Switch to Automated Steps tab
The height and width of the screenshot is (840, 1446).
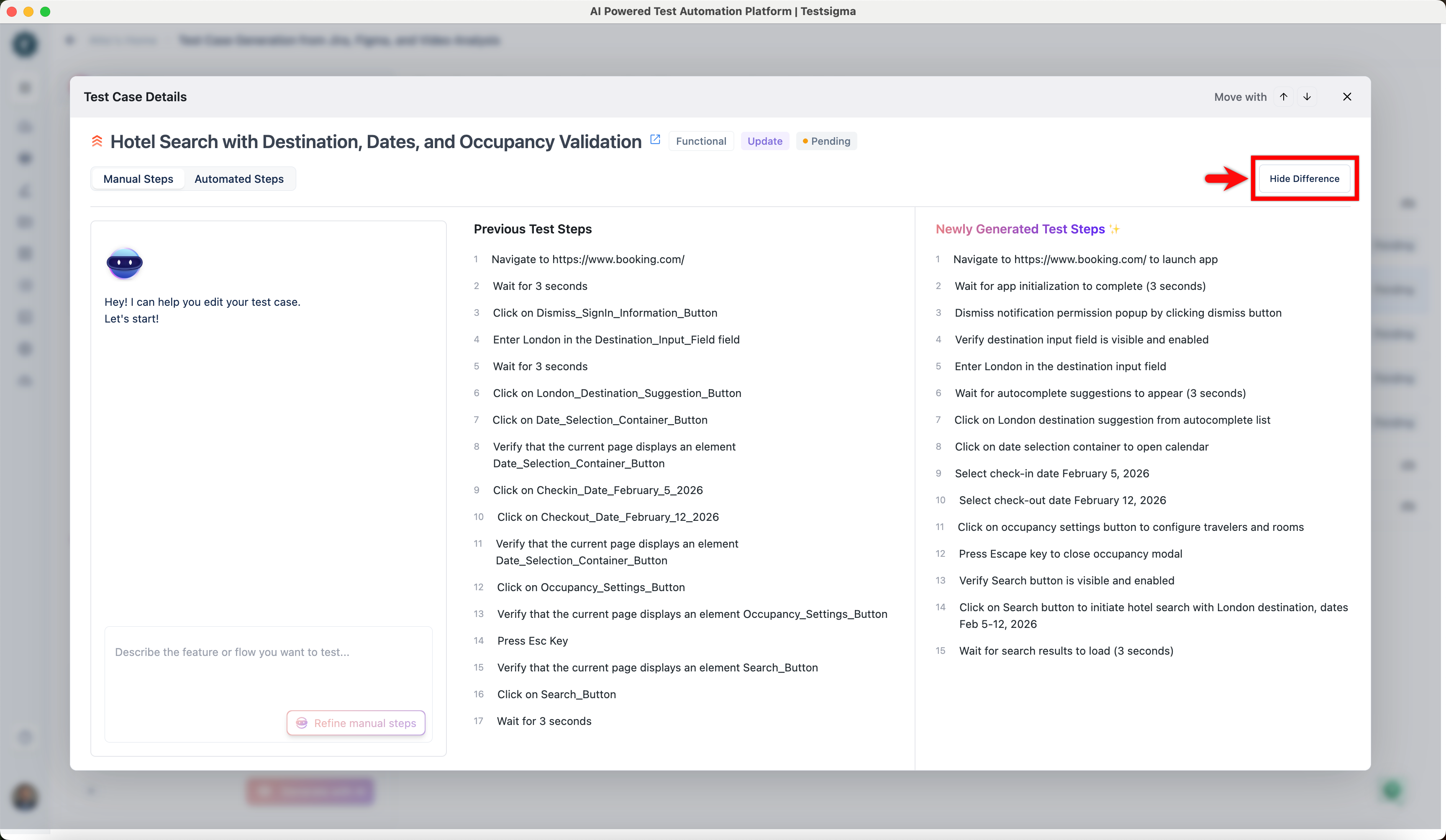point(239,179)
